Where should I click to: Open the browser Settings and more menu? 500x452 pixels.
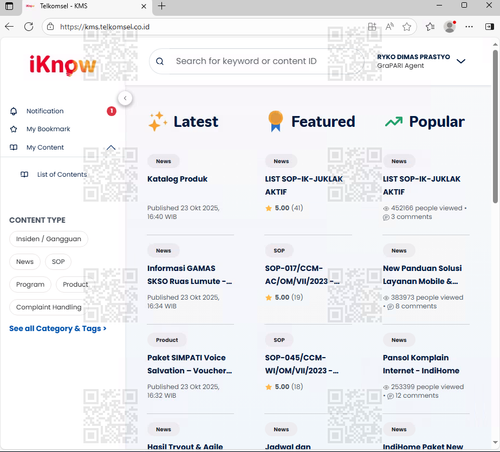(469, 27)
